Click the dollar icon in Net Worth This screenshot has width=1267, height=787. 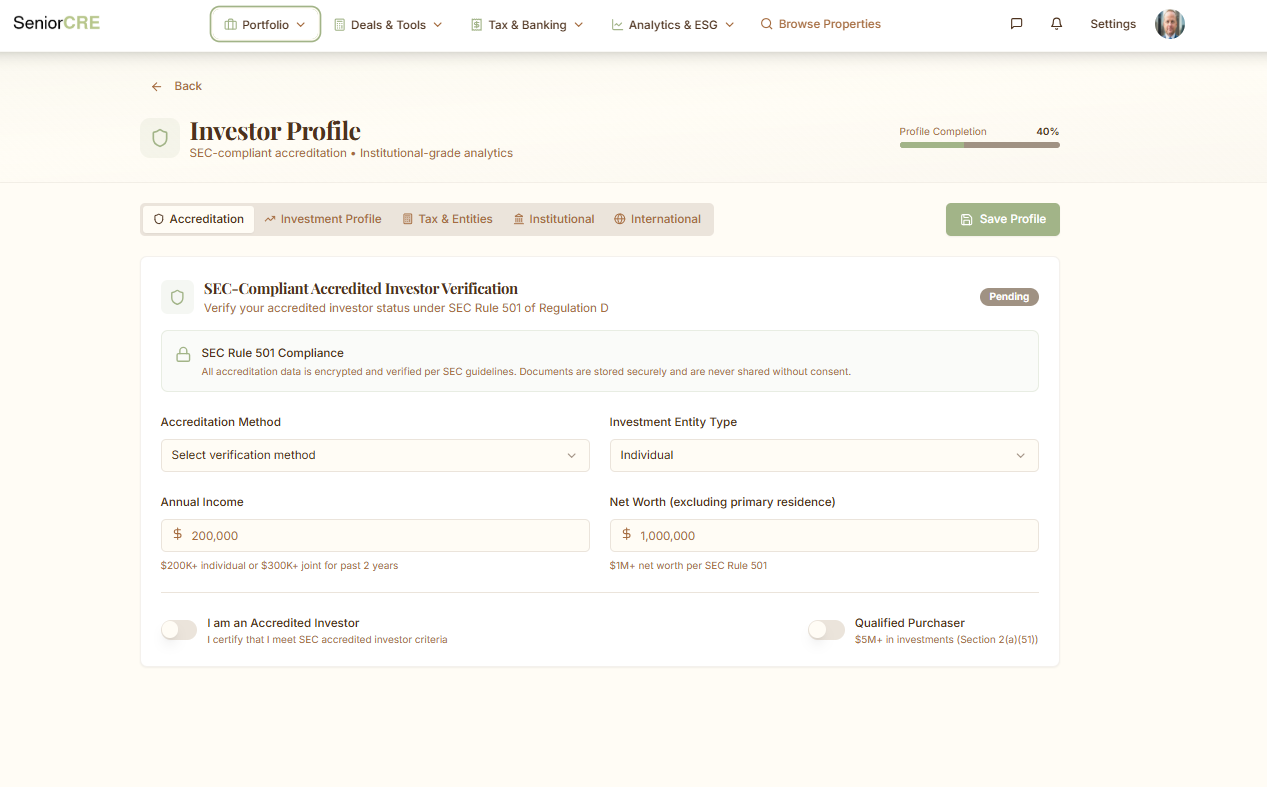pyautogui.click(x=627, y=535)
